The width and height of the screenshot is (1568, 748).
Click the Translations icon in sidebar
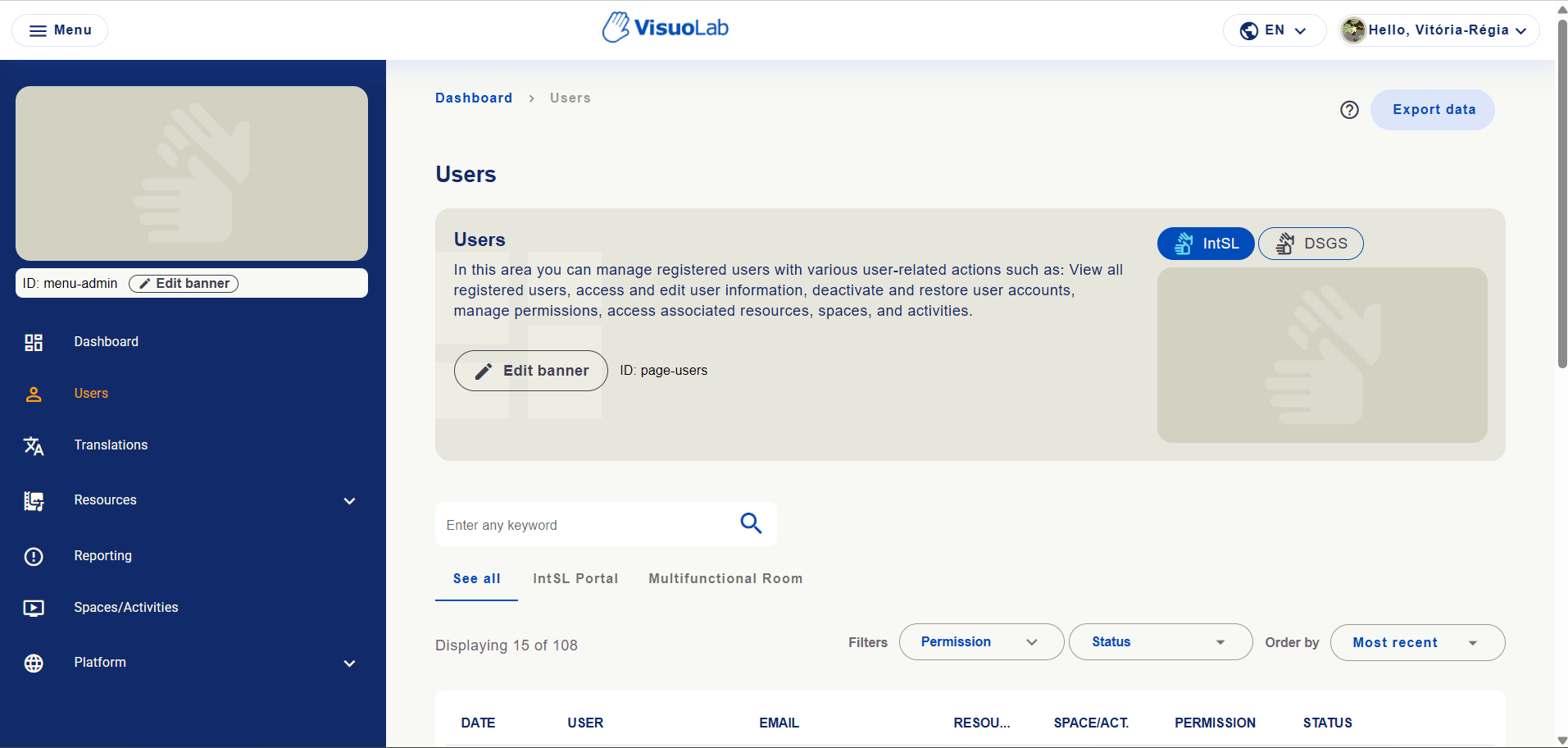pos(34,445)
